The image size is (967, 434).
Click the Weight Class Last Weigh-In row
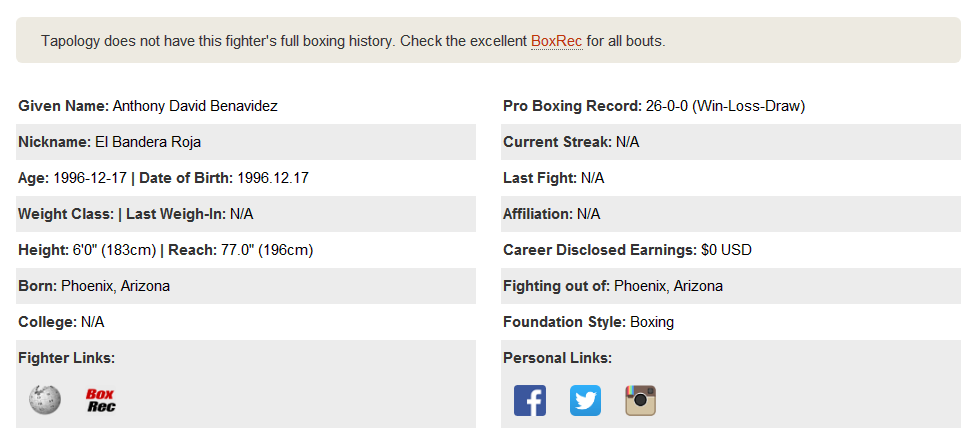point(246,214)
